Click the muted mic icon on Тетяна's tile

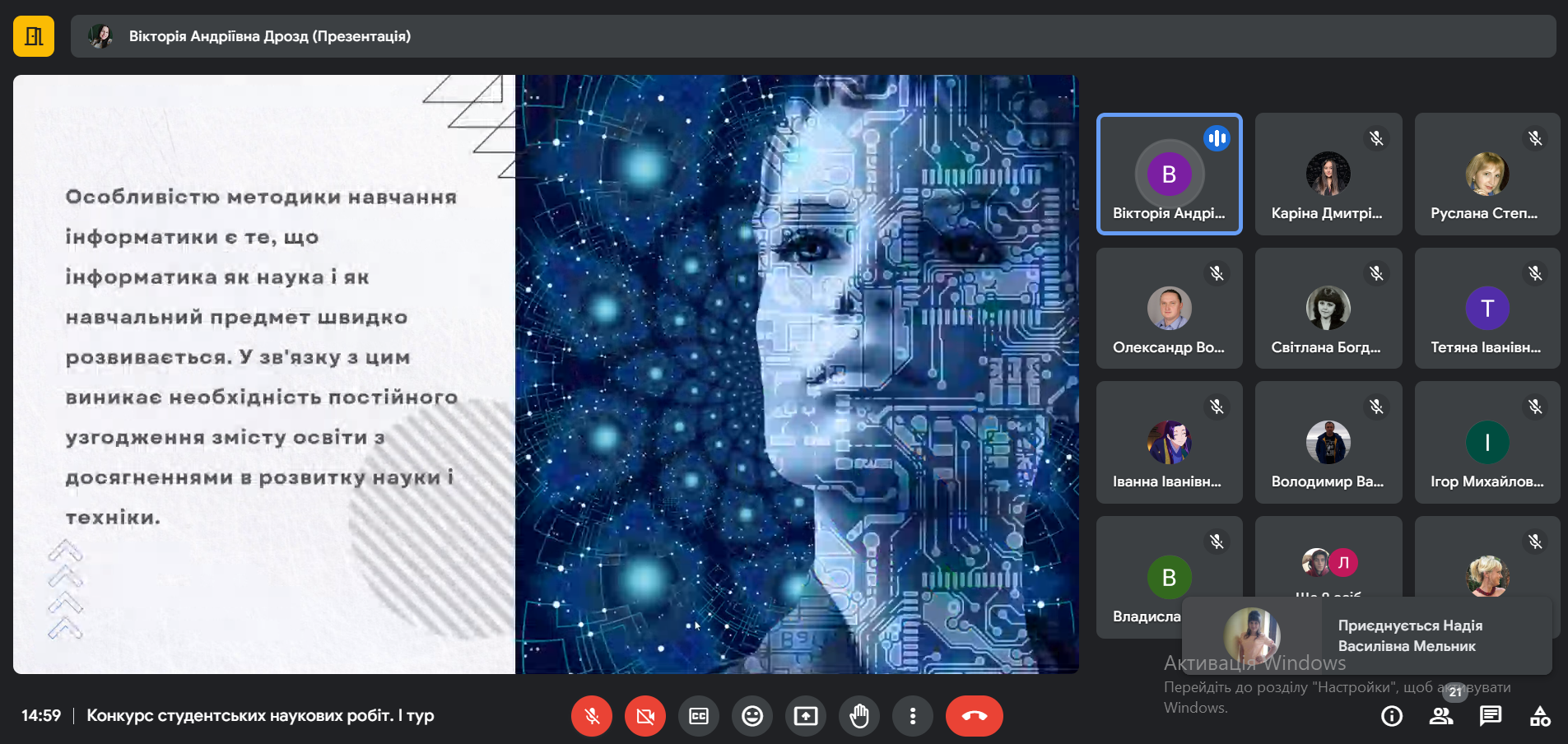pos(1535,273)
